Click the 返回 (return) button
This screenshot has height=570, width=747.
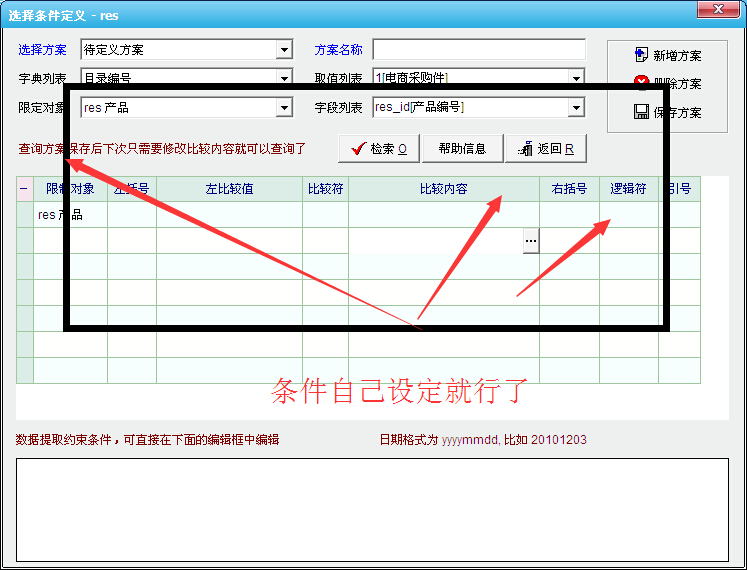tap(545, 149)
